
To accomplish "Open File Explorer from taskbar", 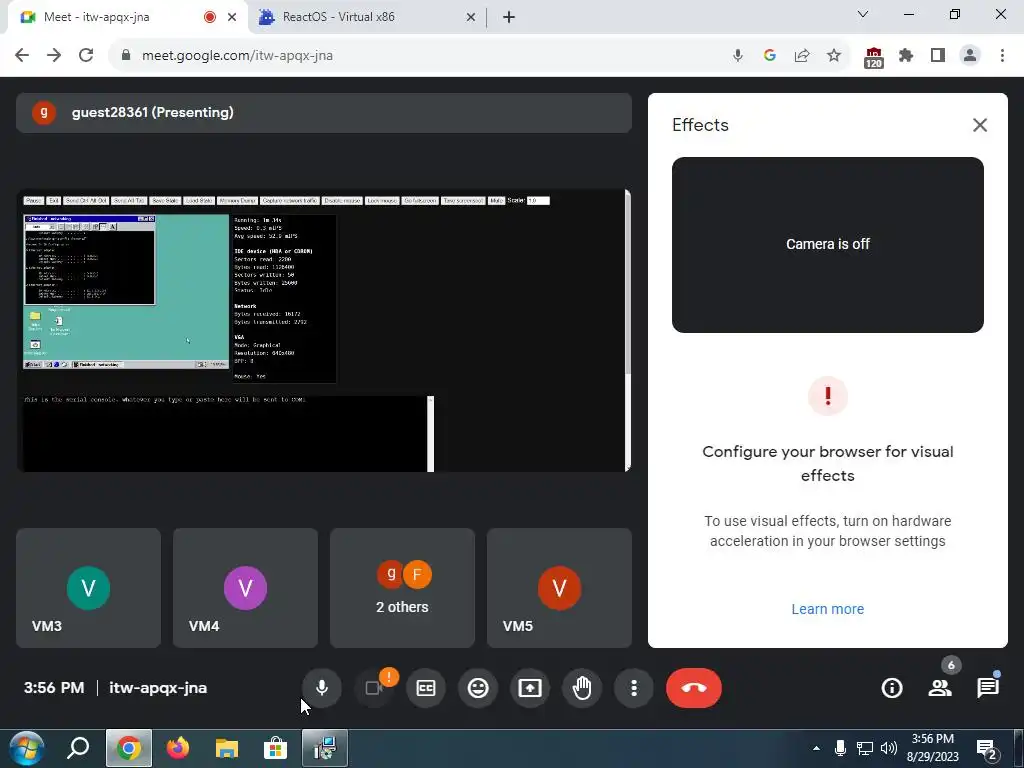I will pyautogui.click(x=227, y=748).
